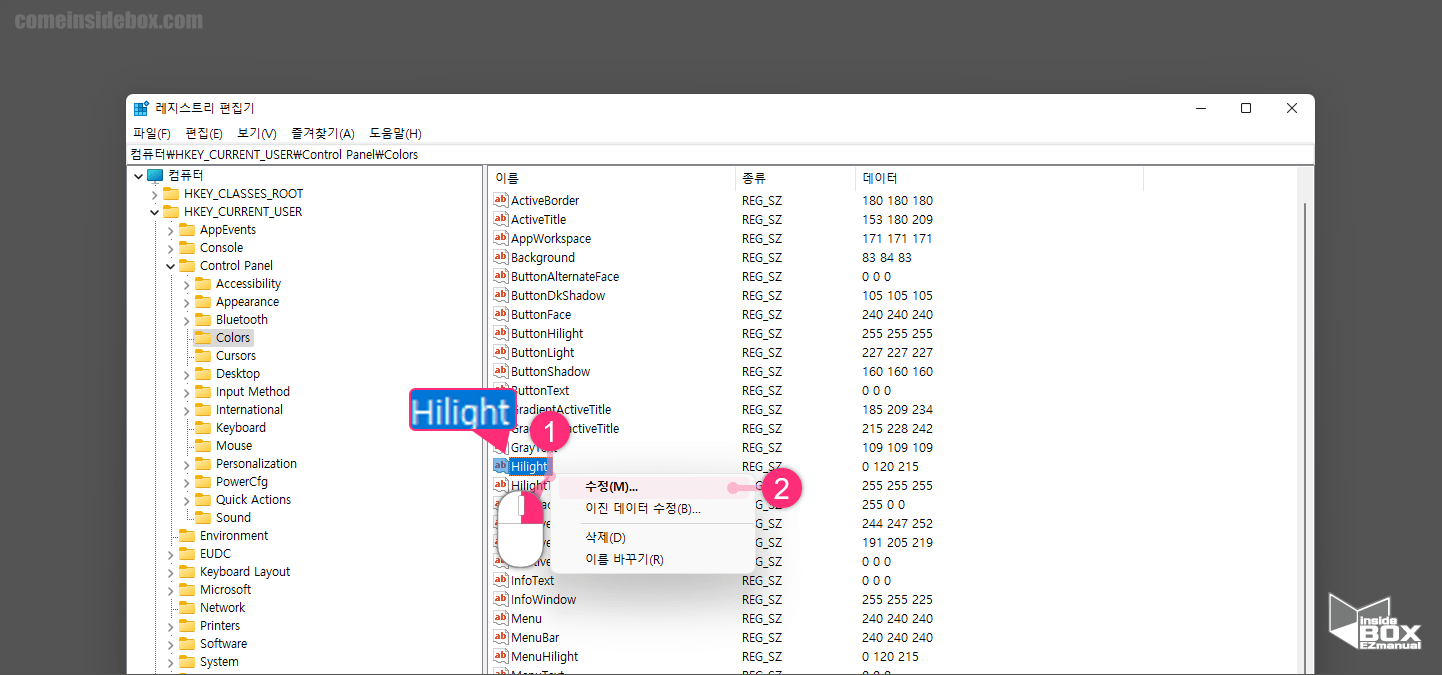Click the Registry Editor icon in title bar
This screenshot has width=1442, height=675.
click(143, 107)
